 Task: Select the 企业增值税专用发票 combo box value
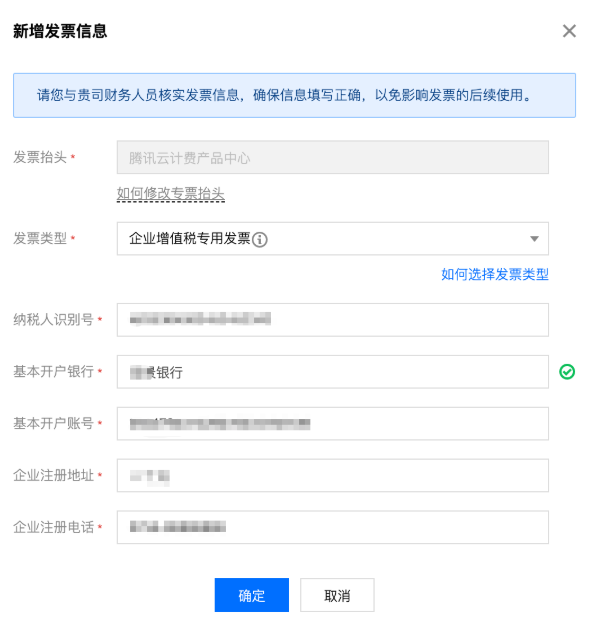pos(333,238)
